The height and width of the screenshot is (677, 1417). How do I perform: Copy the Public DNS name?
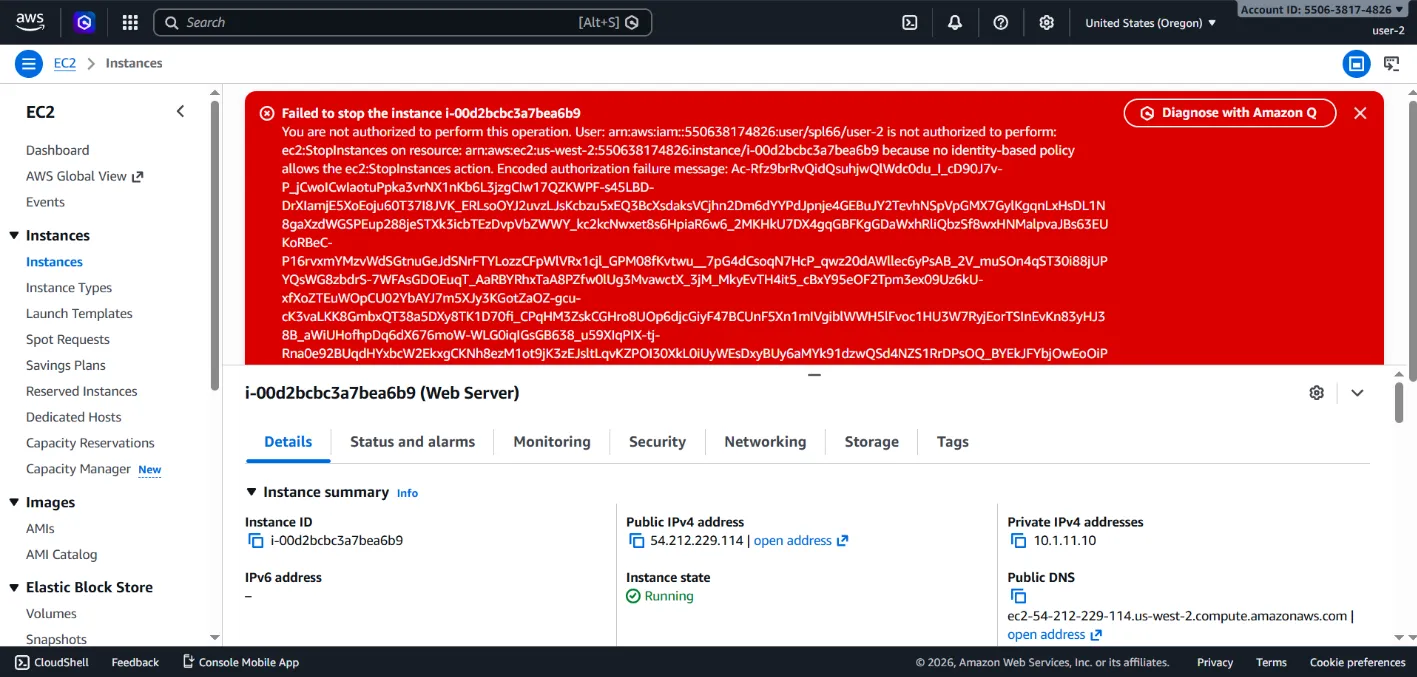1018,597
